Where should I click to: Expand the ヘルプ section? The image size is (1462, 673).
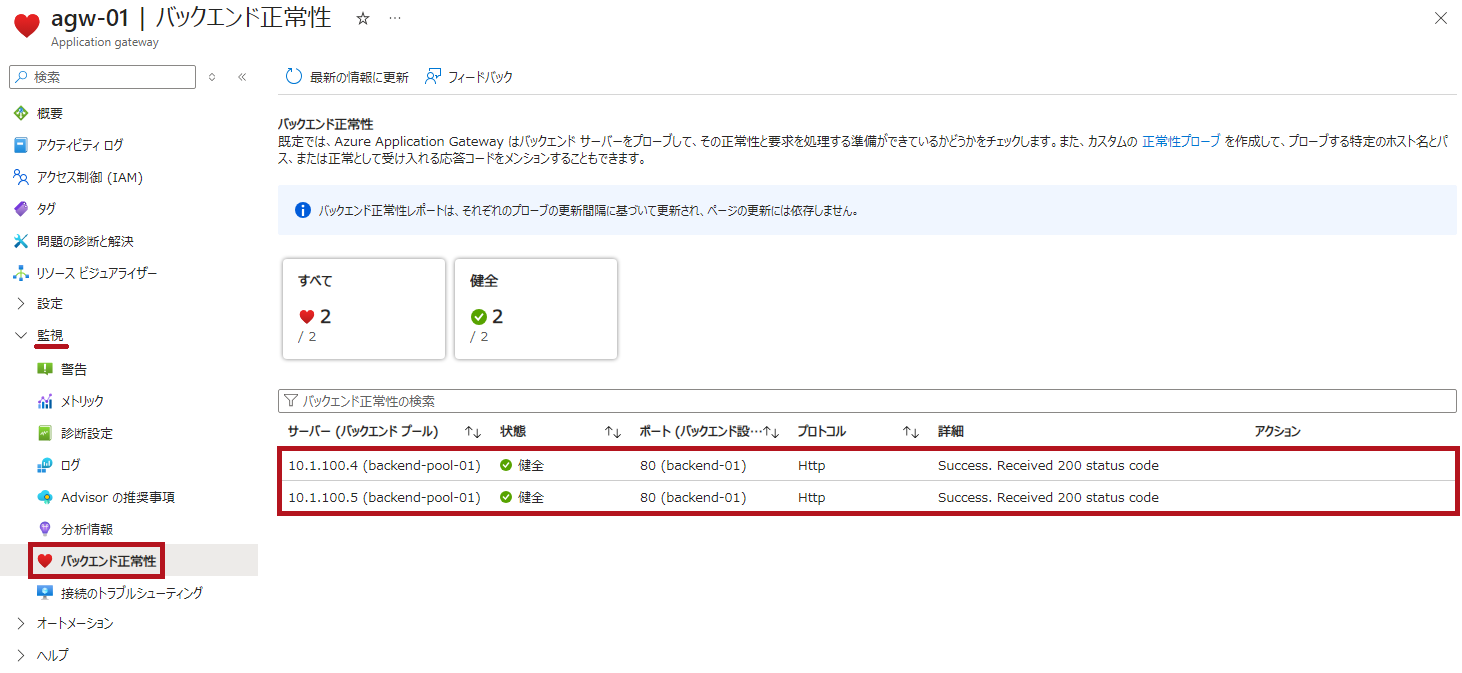tap(21, 655)
